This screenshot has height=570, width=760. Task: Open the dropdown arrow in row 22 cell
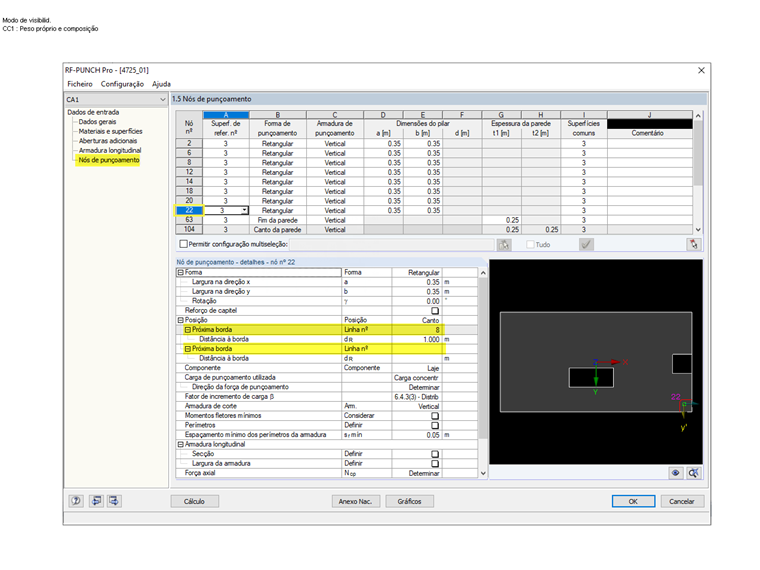tap(245, 210)
